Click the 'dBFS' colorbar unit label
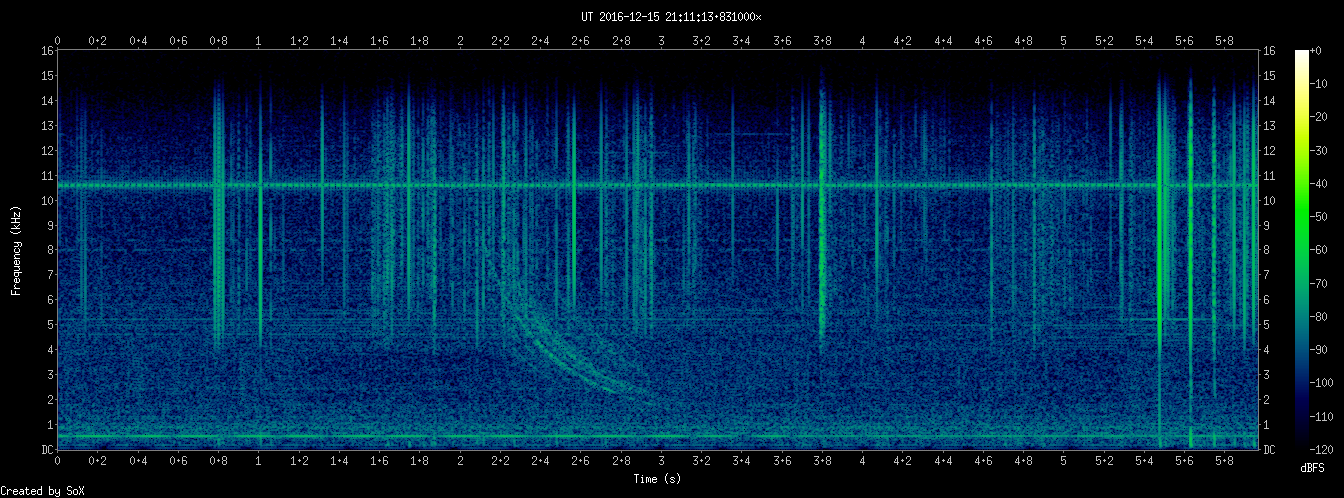This screenshot has height=498, width=1344. (x=1313, y=468)
